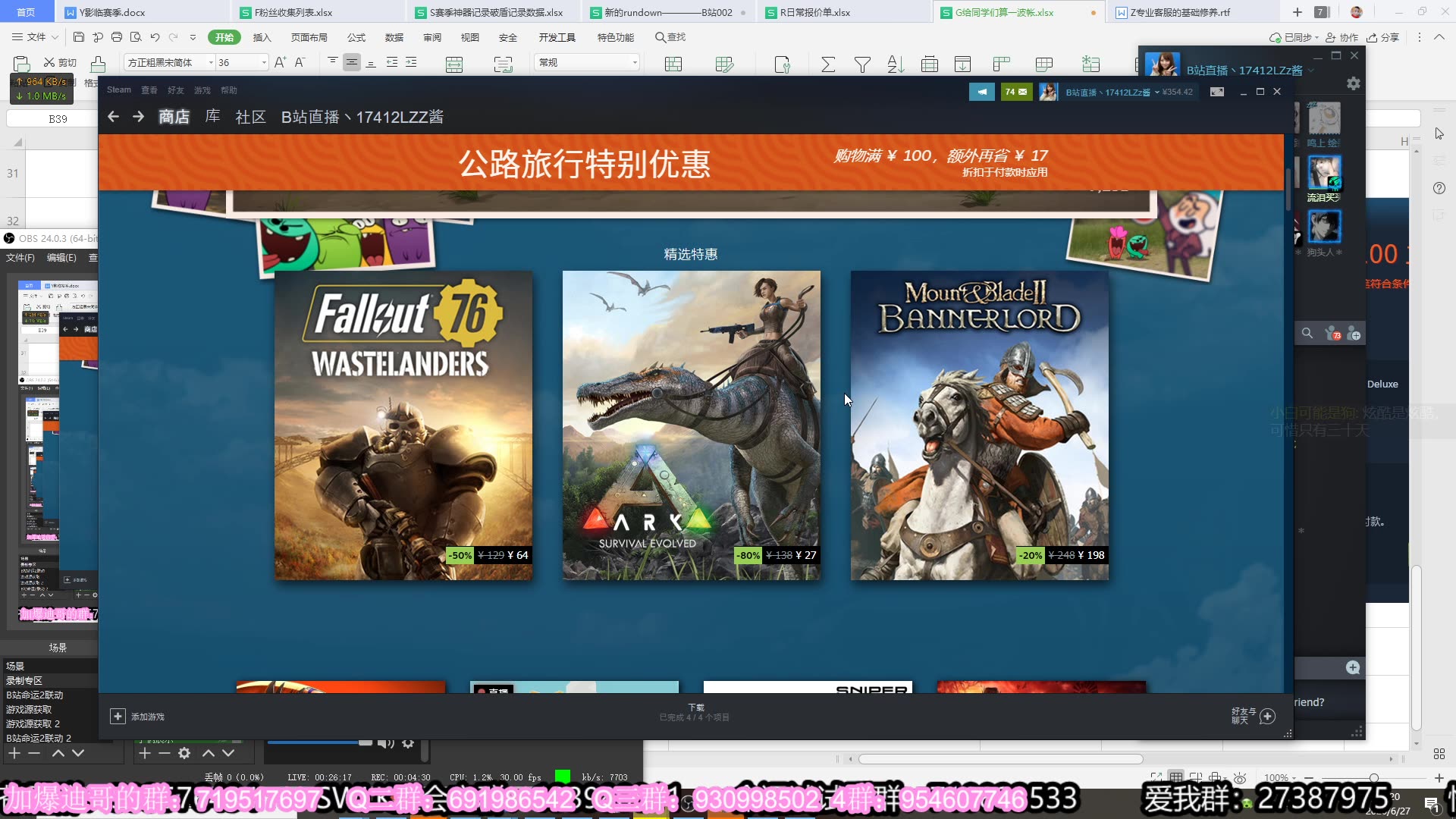Toggle bottom vertical alignment in WPS

pyautogui.click(x=371, y=62)
